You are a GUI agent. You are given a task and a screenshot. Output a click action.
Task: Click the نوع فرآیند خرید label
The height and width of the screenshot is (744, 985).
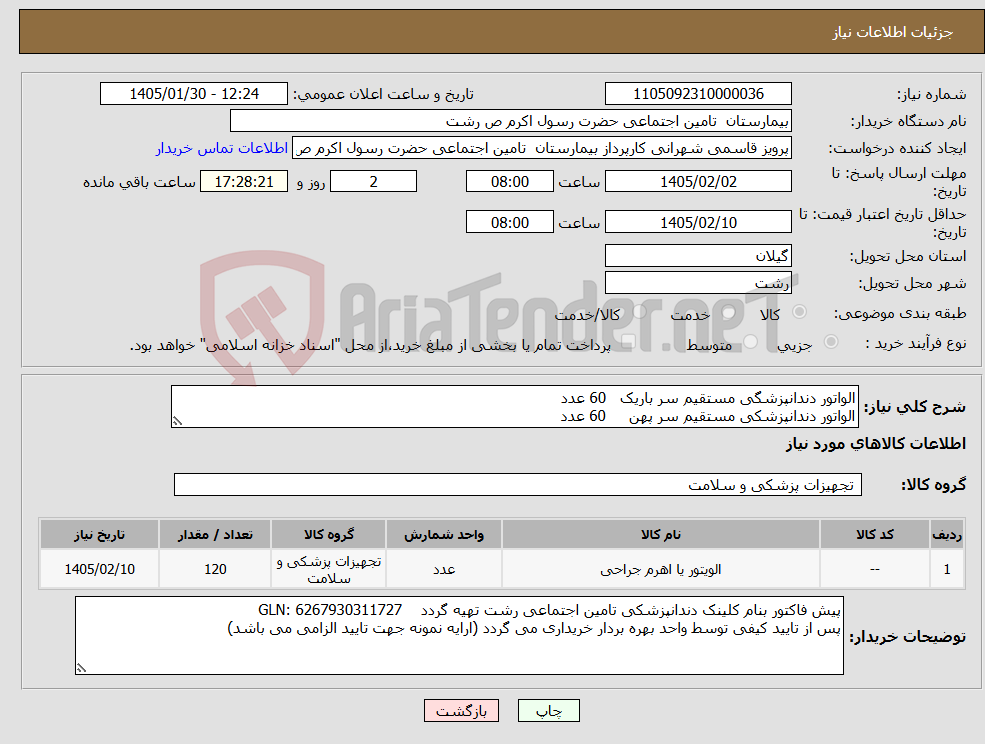[x=915, y=343]
